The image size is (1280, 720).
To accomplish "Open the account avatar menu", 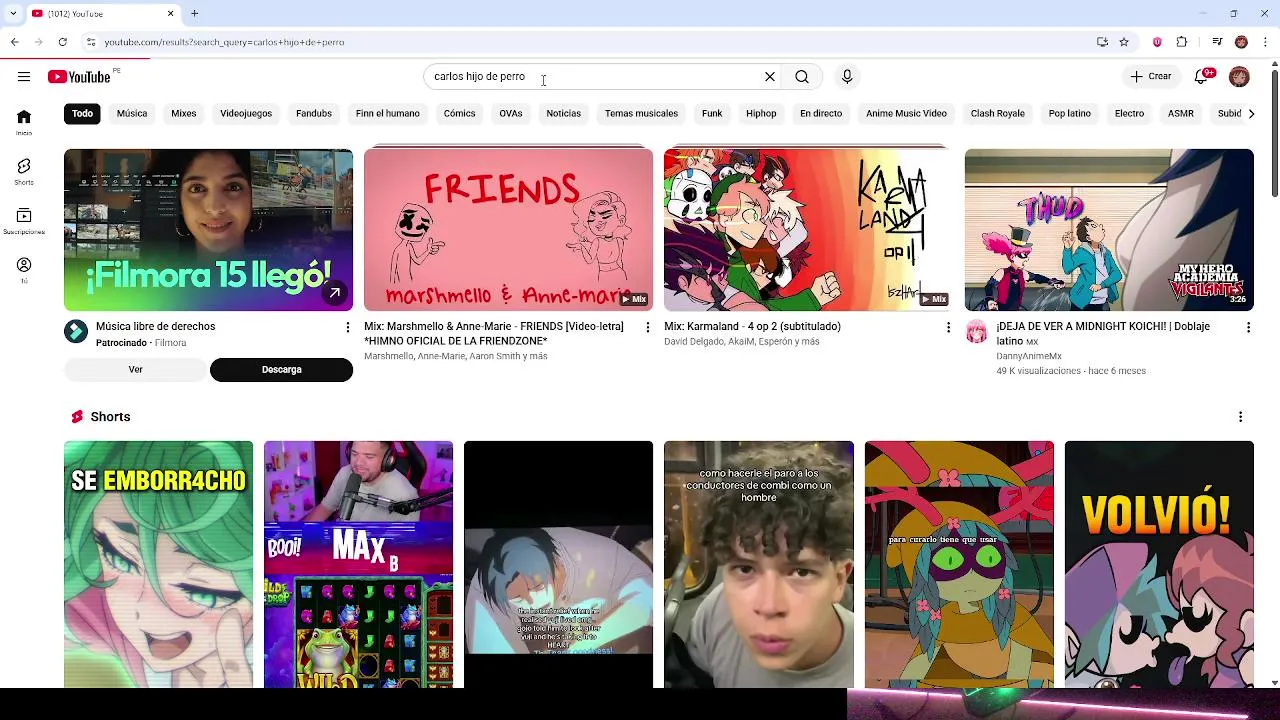I will click(x=1239, y=76).
